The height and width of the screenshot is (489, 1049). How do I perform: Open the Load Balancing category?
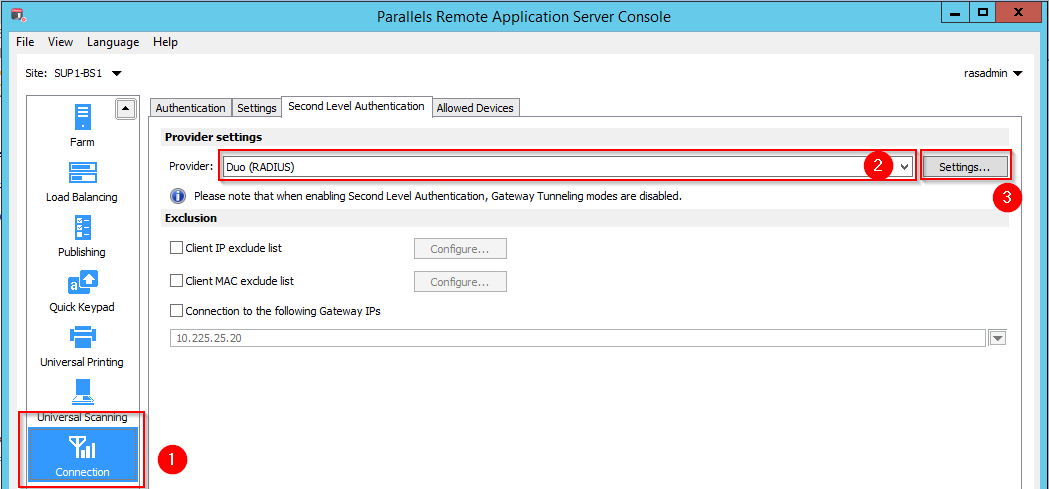coord(82,181)
